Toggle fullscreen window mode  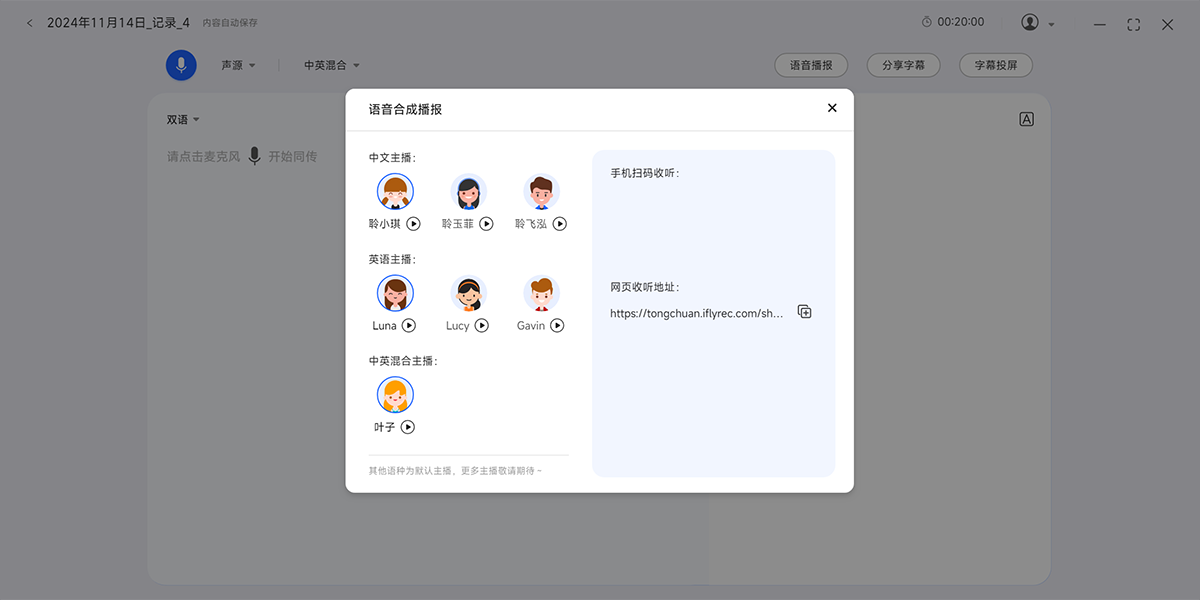[x=1133, y=24]
